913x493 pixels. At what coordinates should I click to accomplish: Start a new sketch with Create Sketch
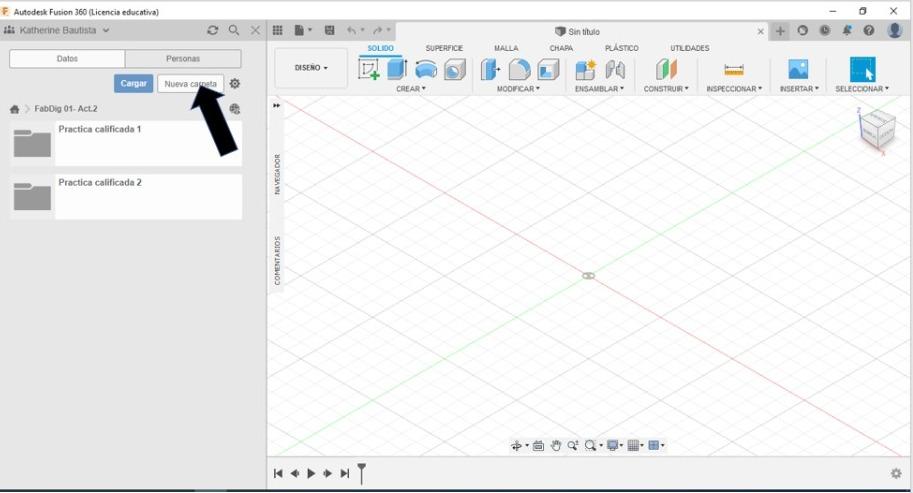pos(369,69)
